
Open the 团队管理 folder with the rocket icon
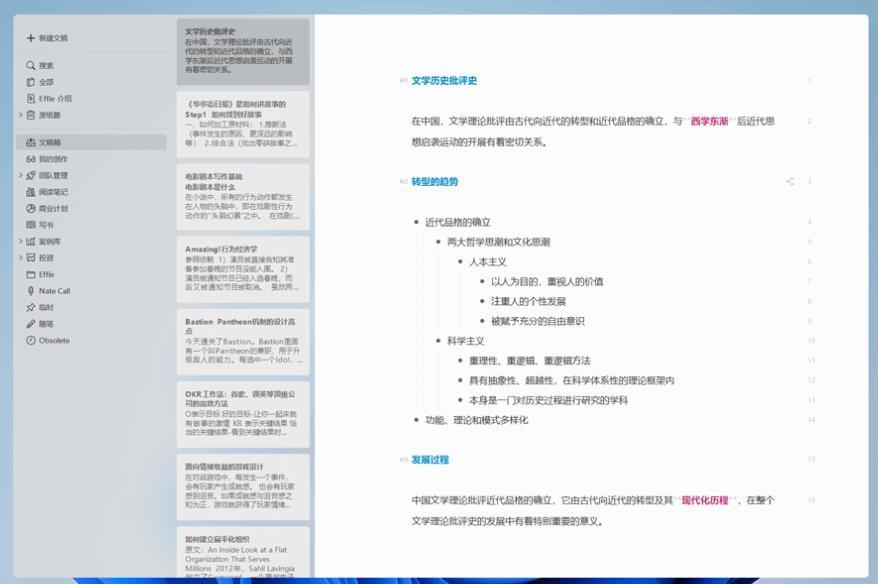[46, 175]
